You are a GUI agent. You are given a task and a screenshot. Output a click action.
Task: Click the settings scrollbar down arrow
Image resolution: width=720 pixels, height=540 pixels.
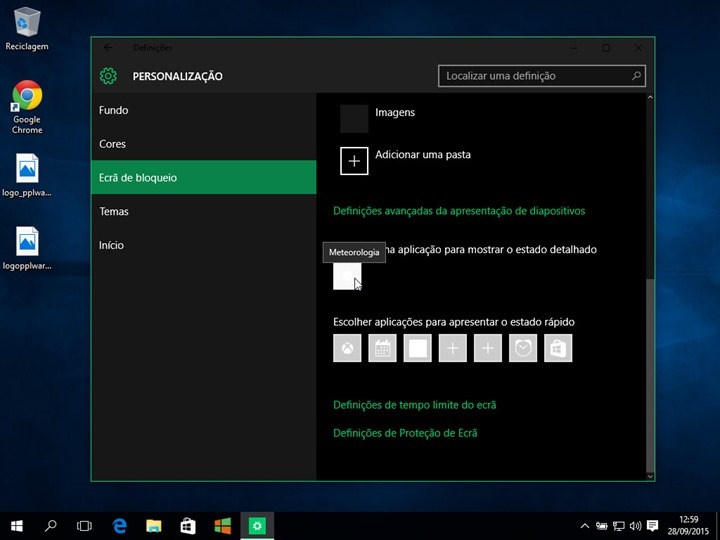(650, 477)
